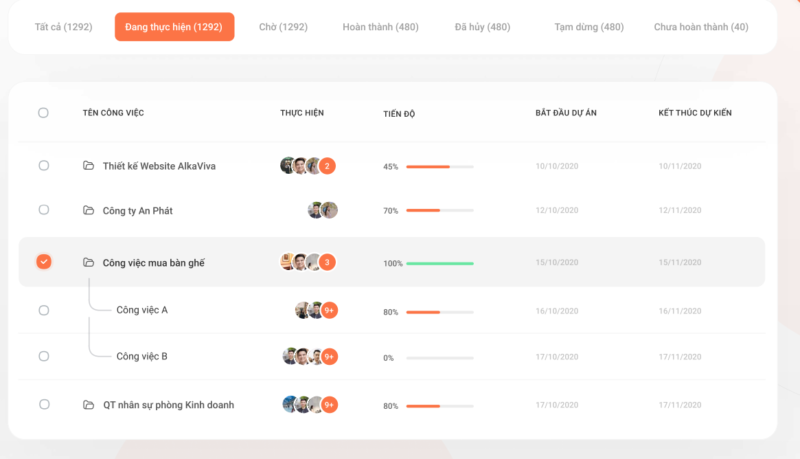Select the checkbox for Công việc B
This screenshot has width=800, height=459.
click(x=44, y=356)
